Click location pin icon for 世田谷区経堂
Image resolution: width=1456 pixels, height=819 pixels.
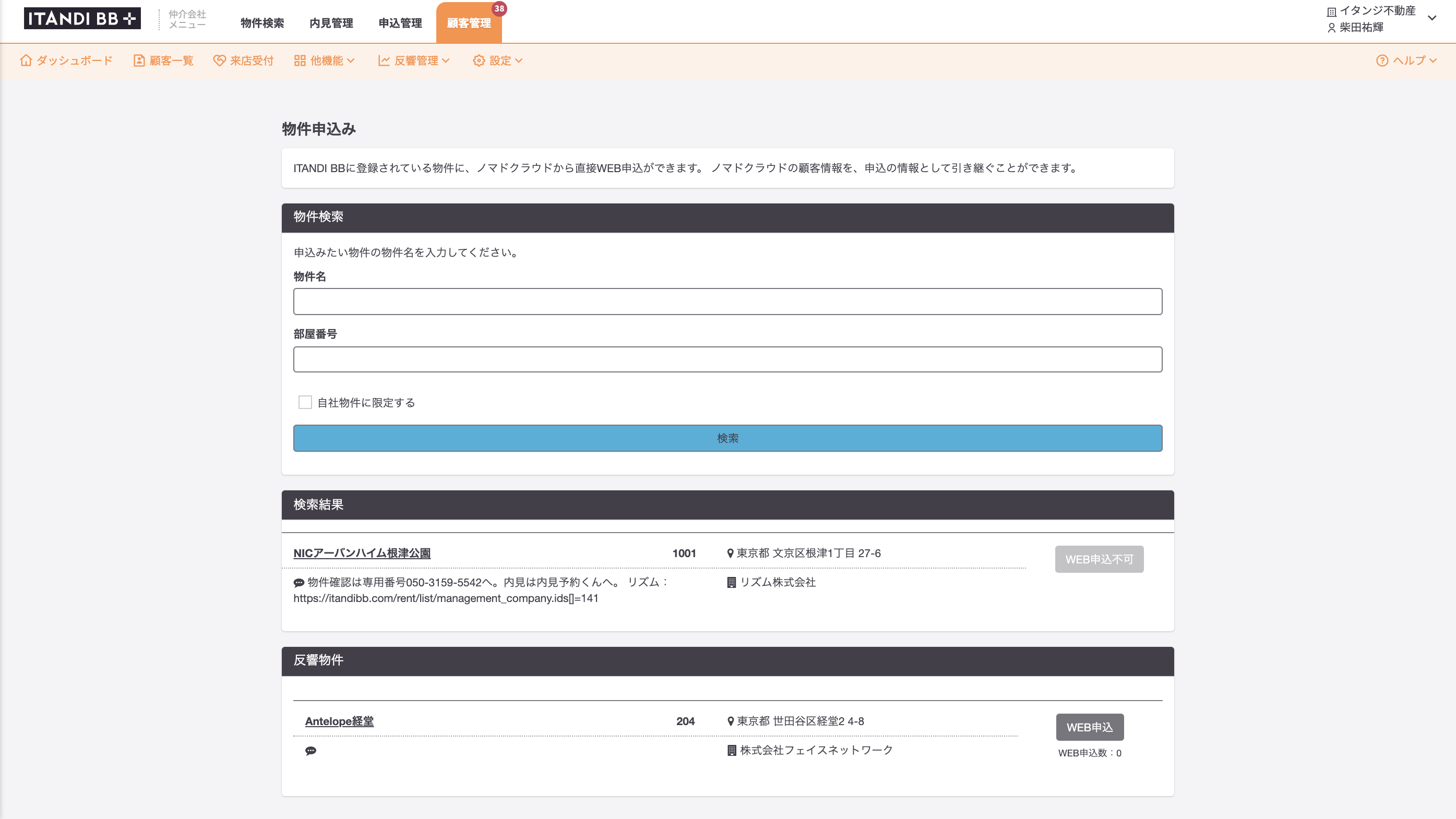click(730, 721)
